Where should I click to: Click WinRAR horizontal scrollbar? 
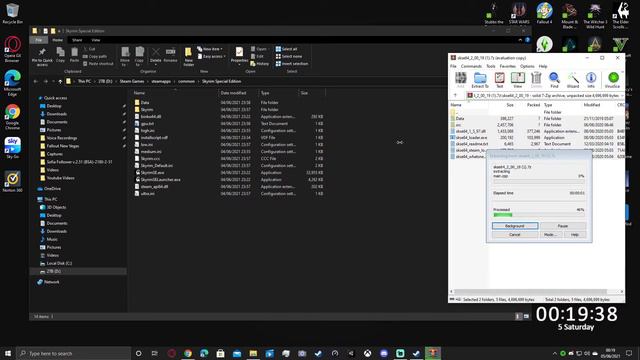click(x=530, y=292)
